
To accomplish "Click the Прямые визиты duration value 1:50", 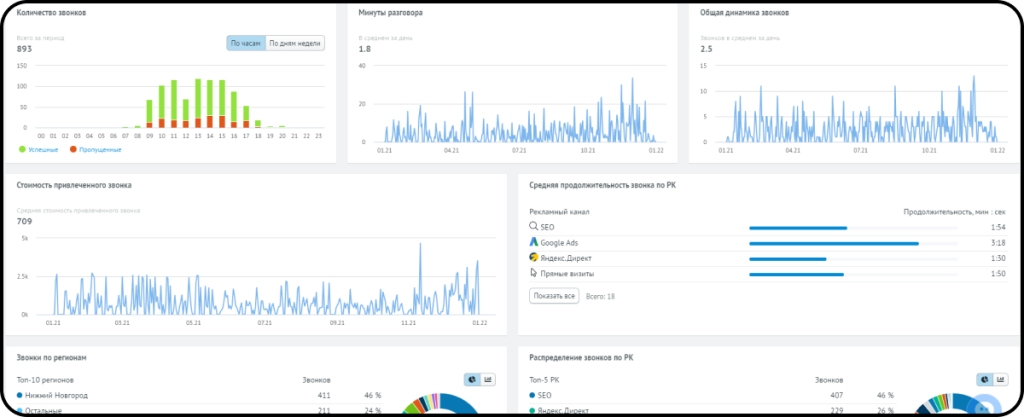I will 997,274.
